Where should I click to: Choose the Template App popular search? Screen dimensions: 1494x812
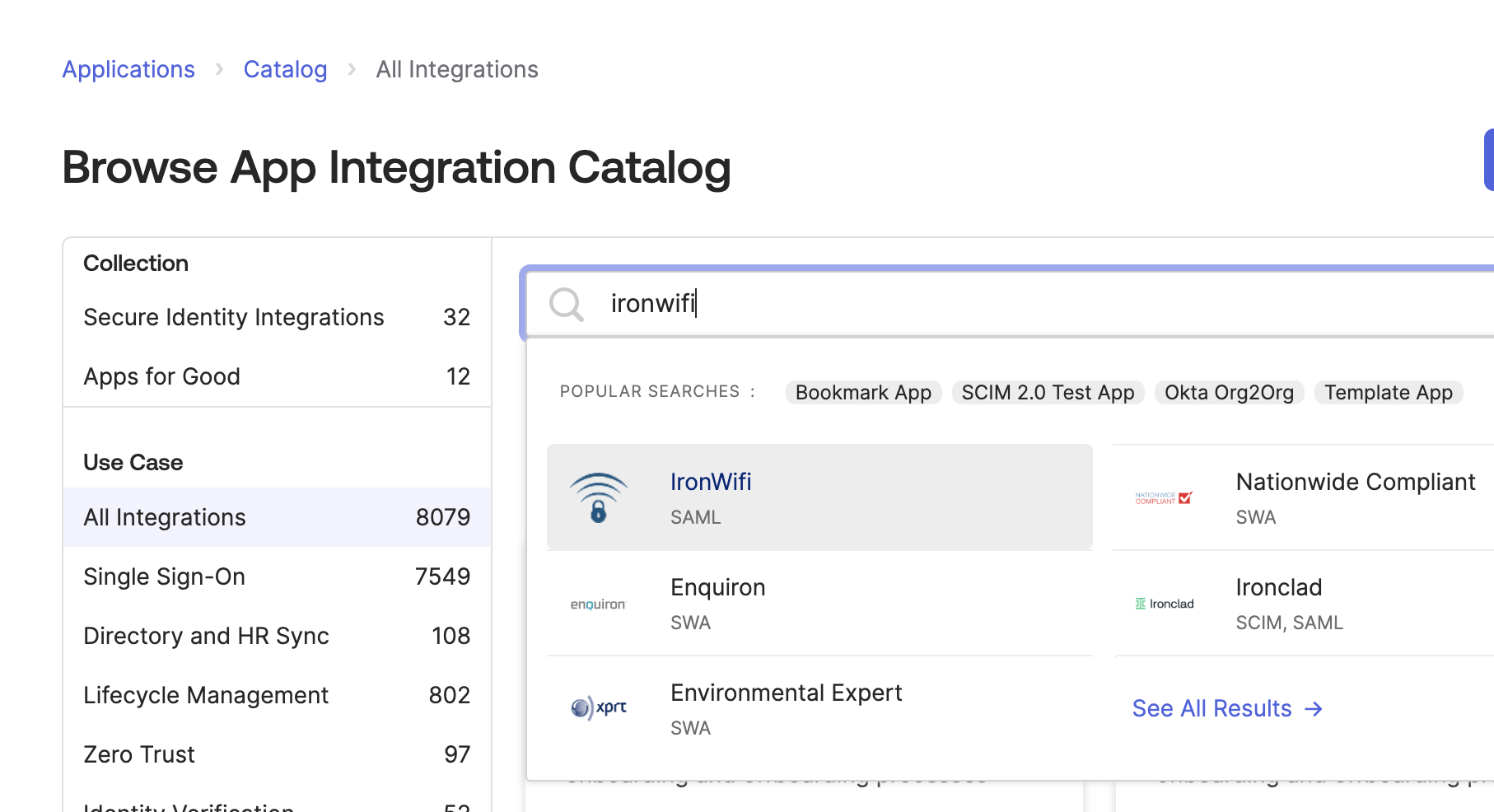pyautogui.click(x=1388, y=392)
